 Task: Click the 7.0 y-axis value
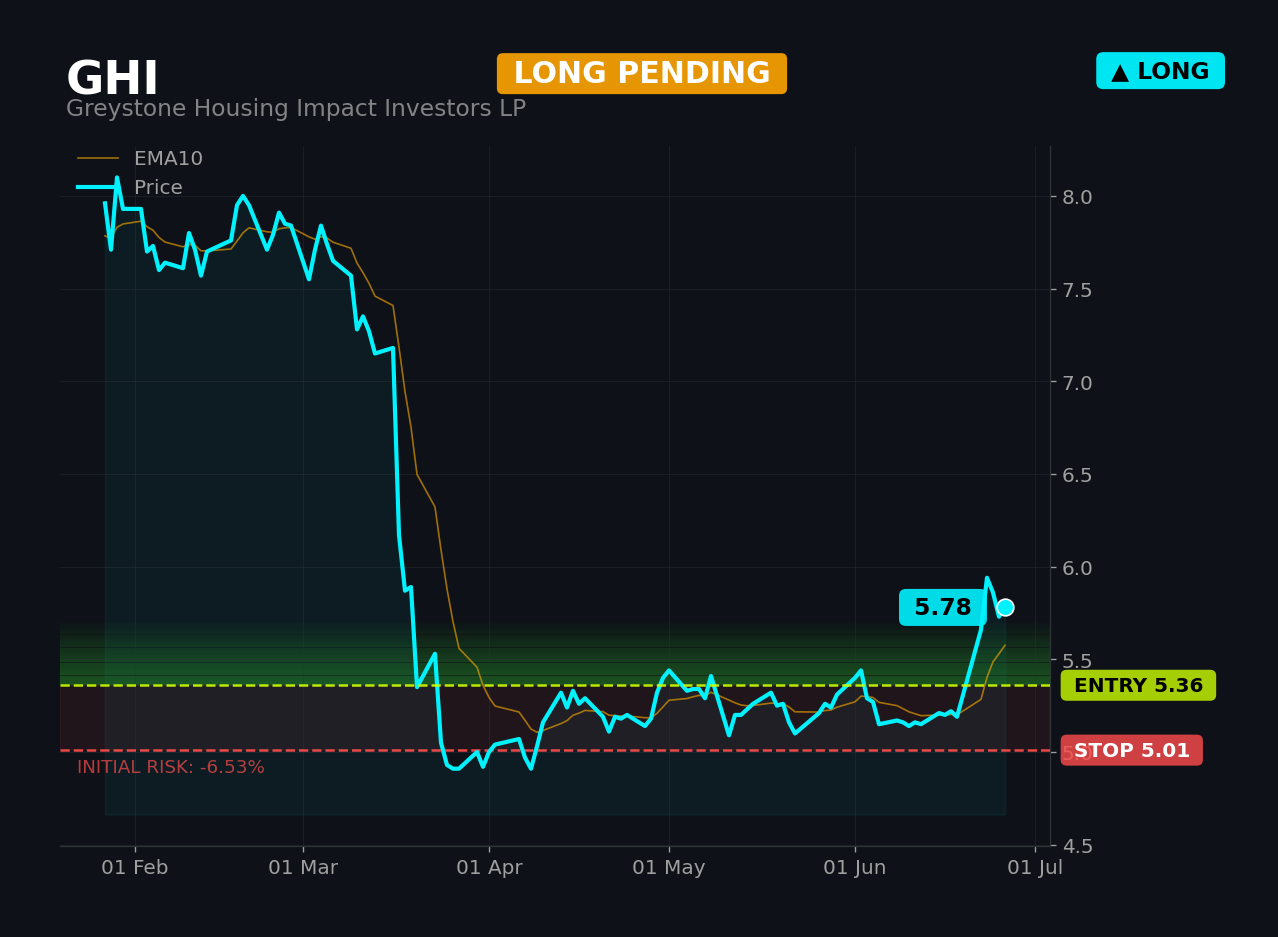coord(1077,382)
